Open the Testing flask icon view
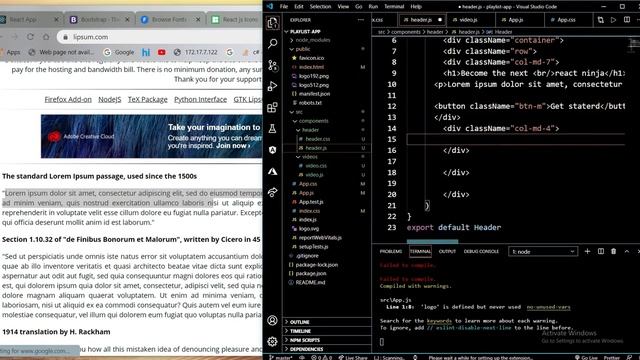Viewport: 640px width, 360px height. coord(273,129)
